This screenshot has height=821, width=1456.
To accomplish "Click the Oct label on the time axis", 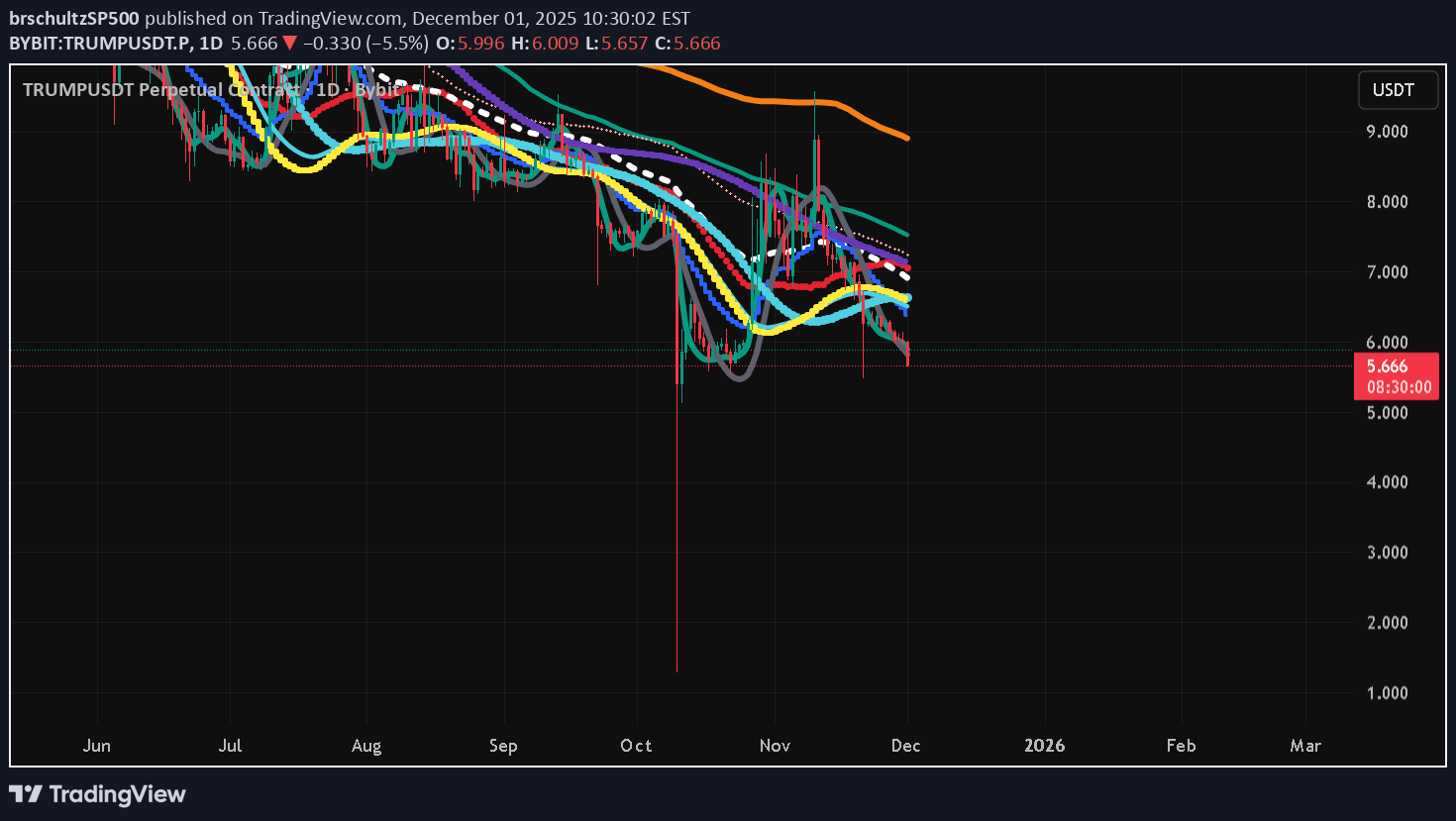I will [x=636, y=746].
